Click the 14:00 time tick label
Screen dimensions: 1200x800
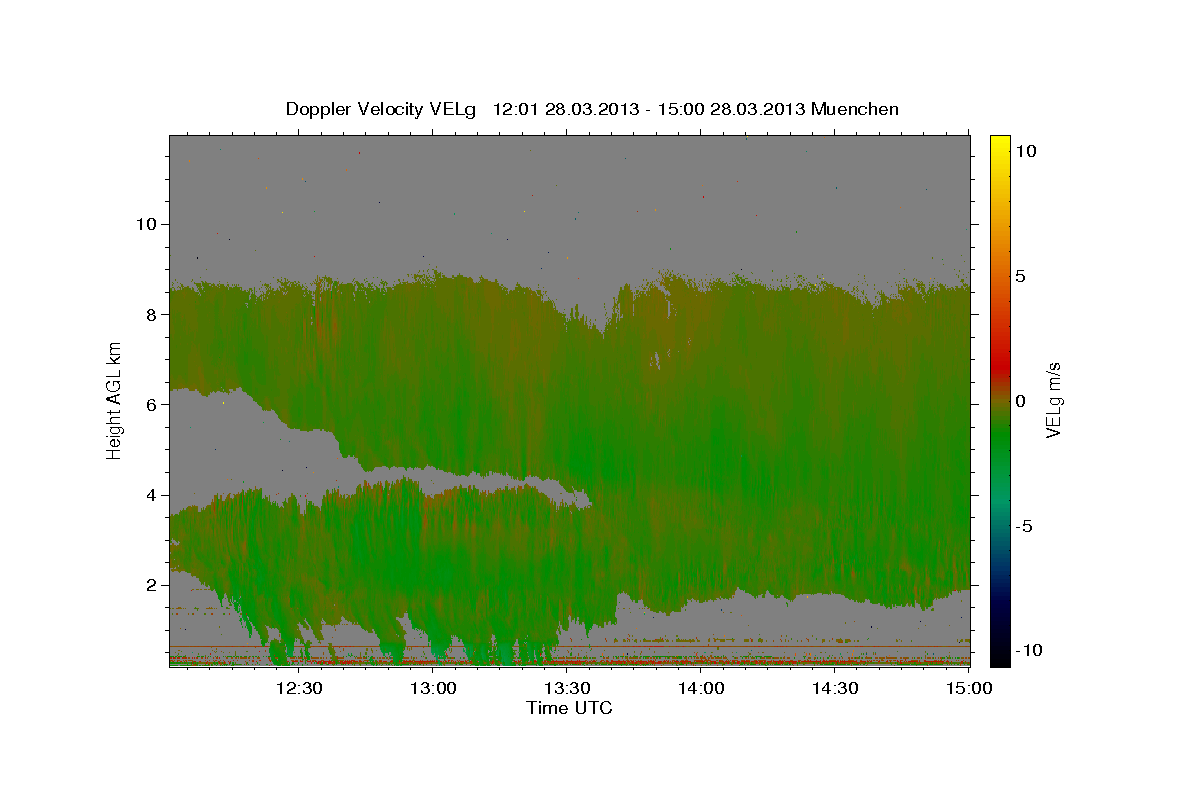(701, 688)
